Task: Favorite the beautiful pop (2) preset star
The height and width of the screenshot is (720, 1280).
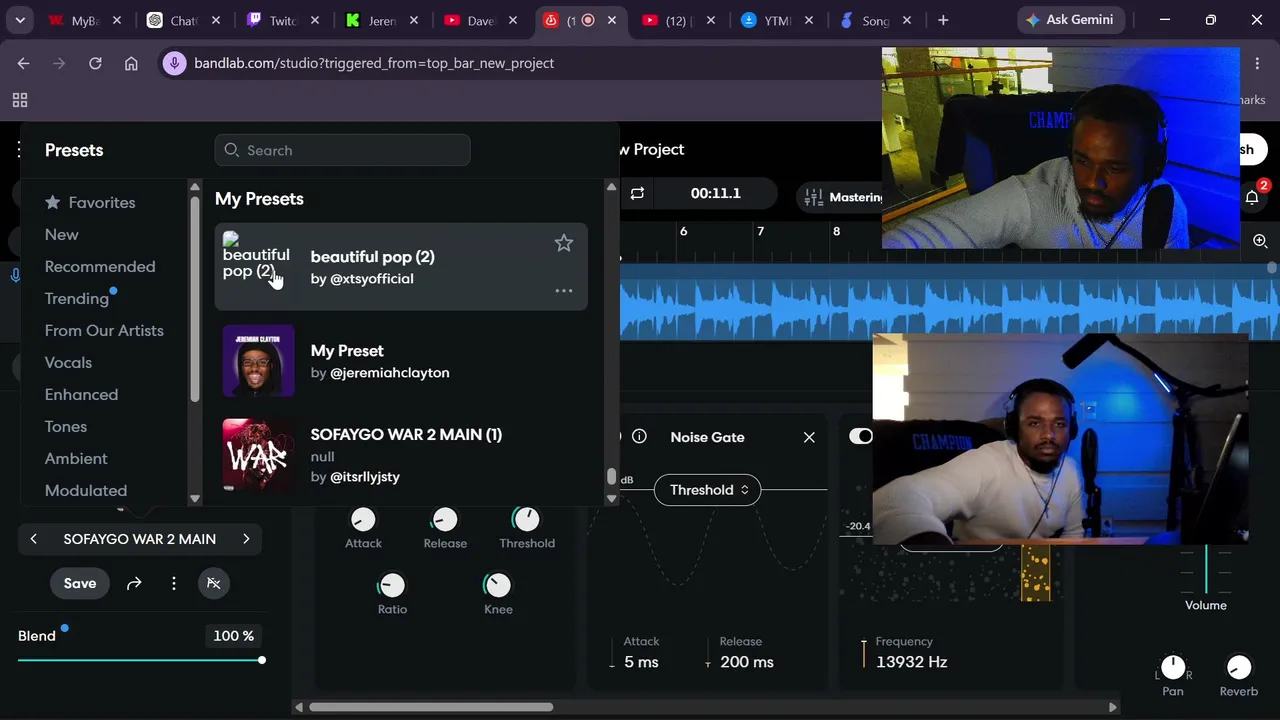Action: click(x=564, y=243)
